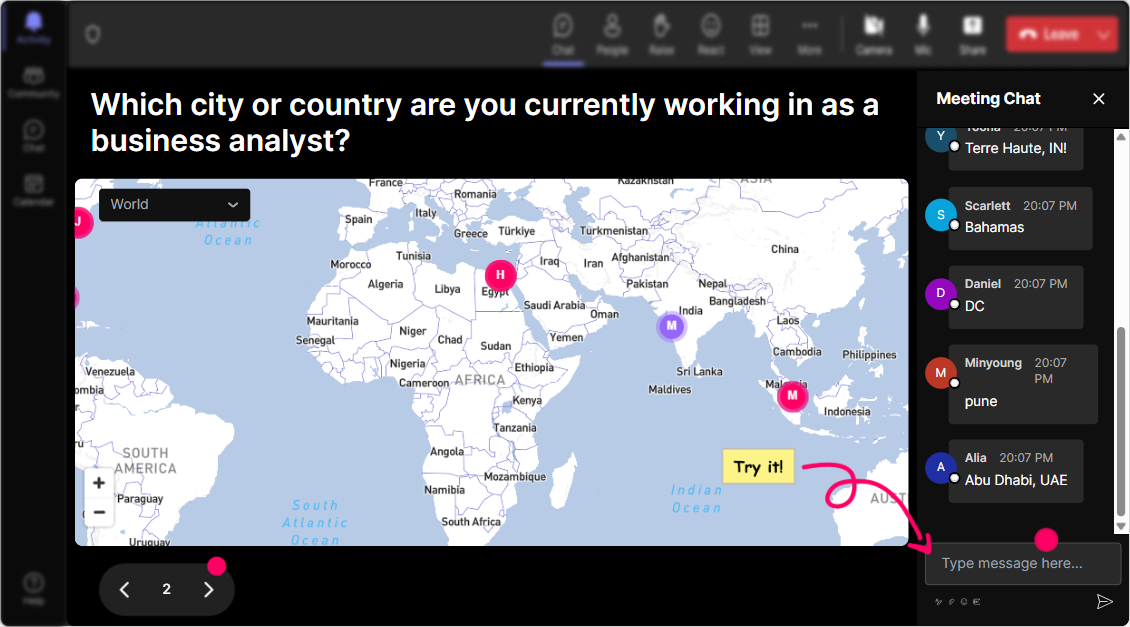Click the purple M pin near India
The image size is (1130, 627).
click(x=672, y=326)
